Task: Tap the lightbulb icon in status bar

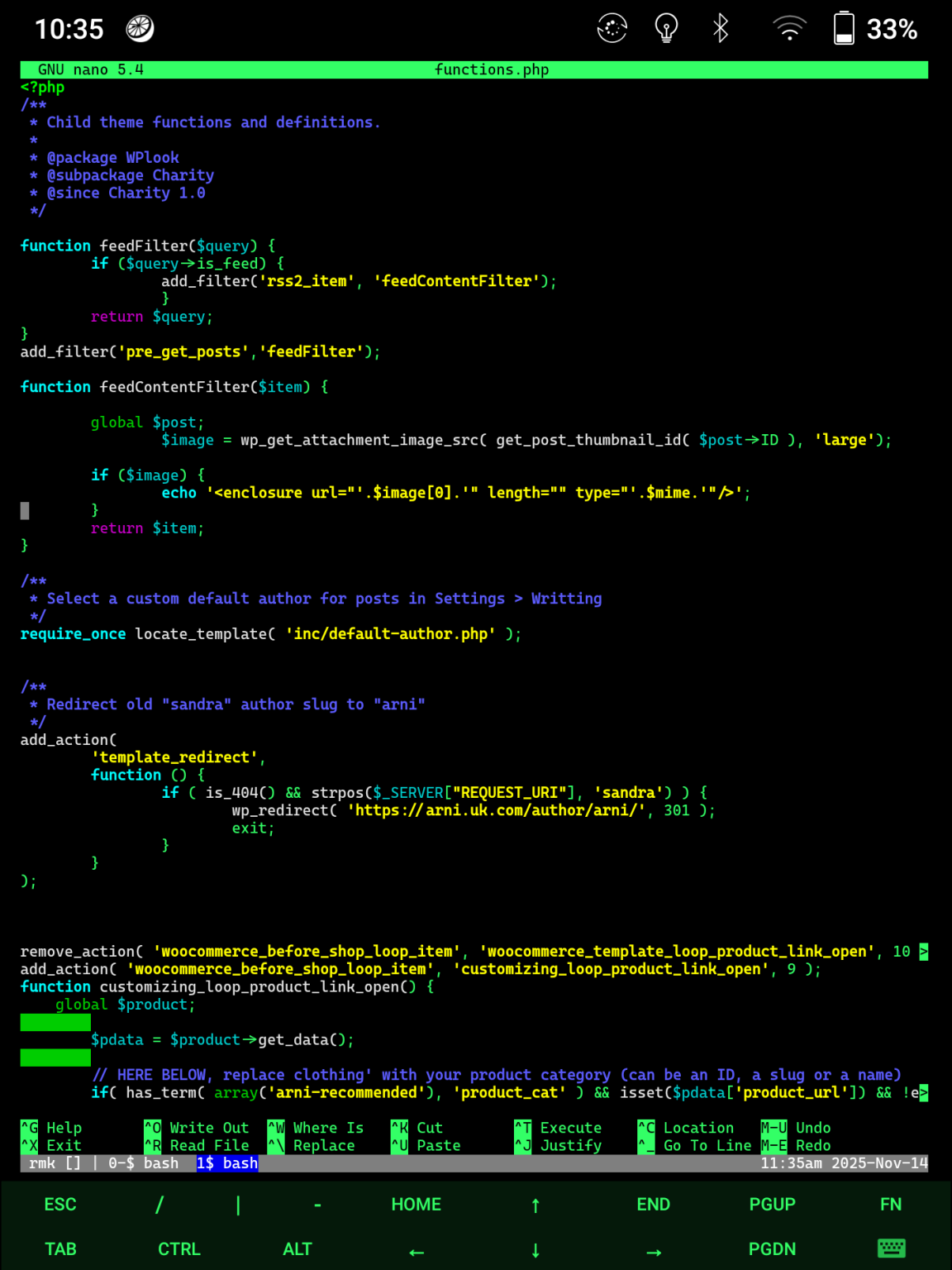Action: pyautogui.click(x=666, y=28)
